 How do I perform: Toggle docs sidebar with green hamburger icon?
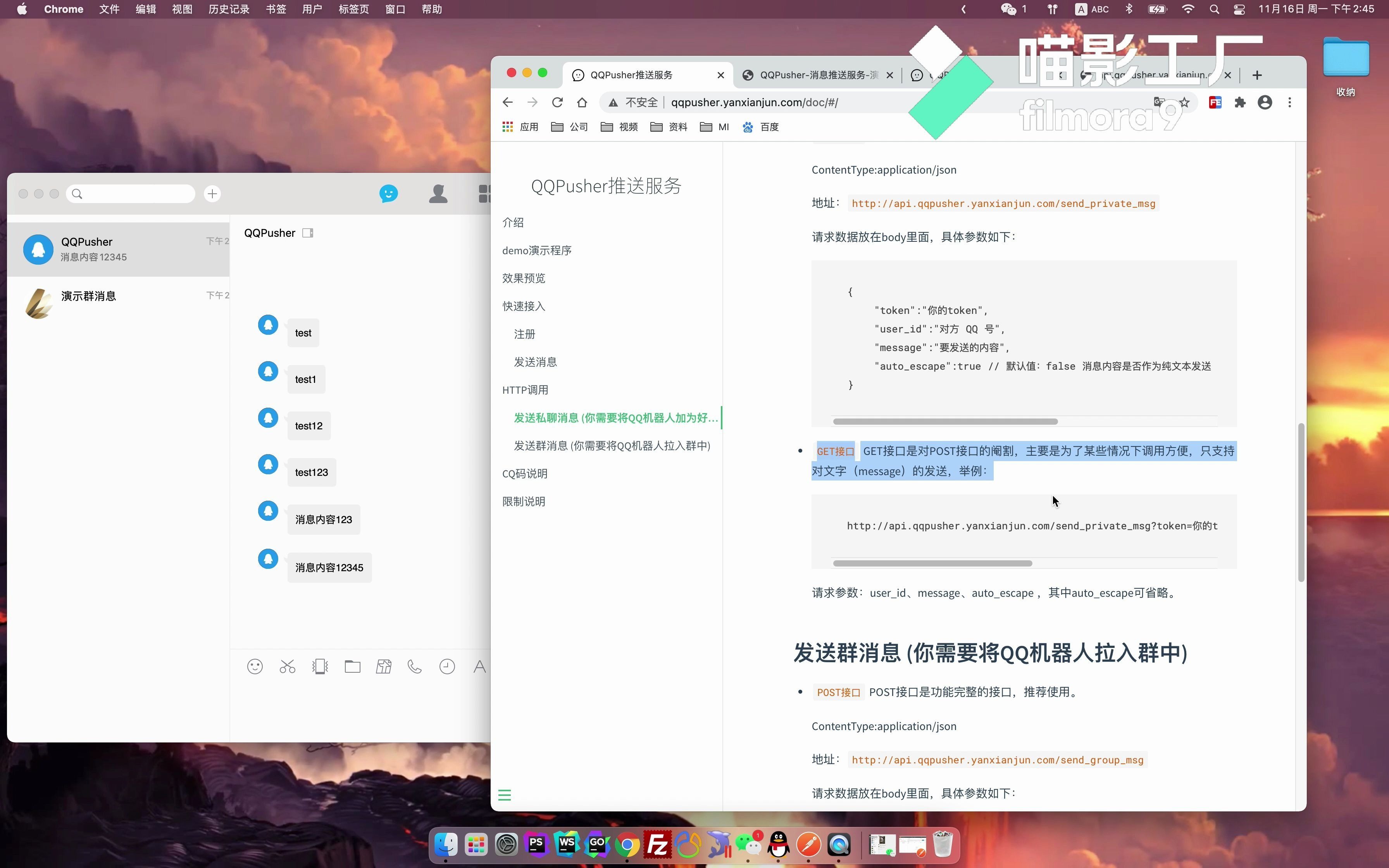(505, 795)
